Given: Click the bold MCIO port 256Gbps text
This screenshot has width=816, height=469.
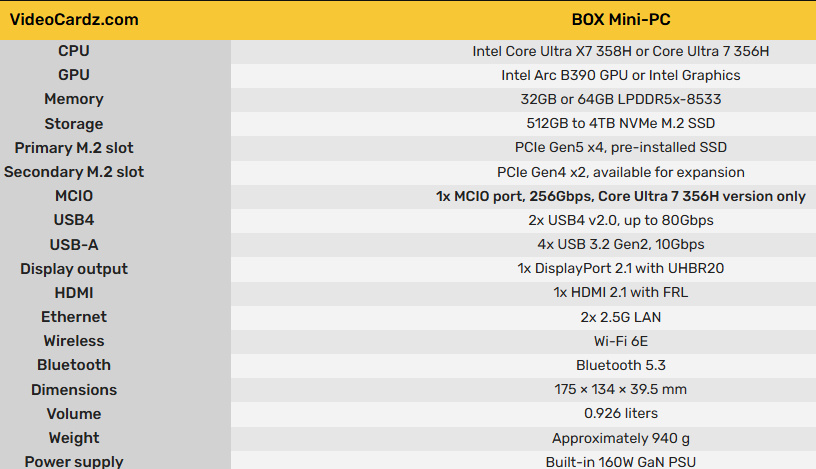Looking at the screenshot, I should [621, 196].
